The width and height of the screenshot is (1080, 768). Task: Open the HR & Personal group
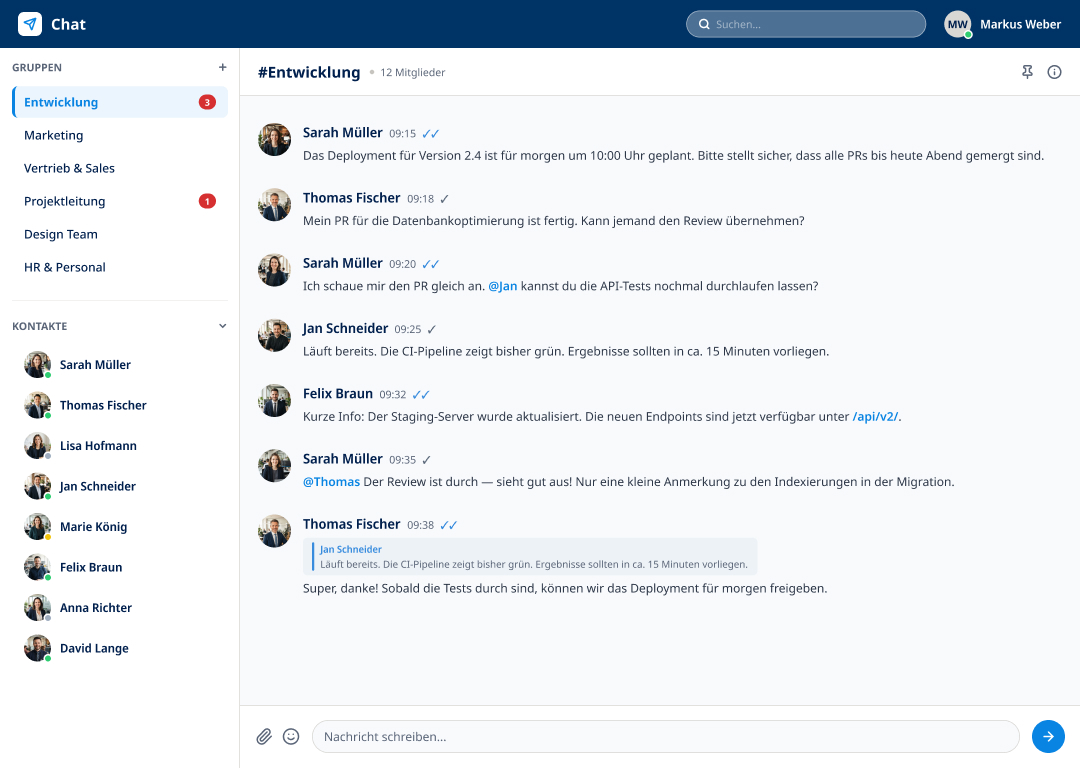(x=120, y=267)
